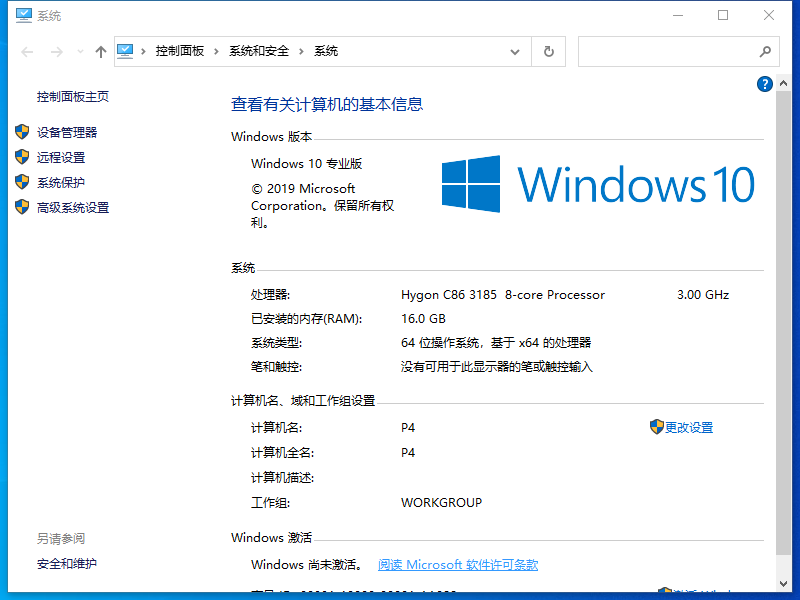Close the 系统 window
Screen dimensions: 800x600
point(769,15)
